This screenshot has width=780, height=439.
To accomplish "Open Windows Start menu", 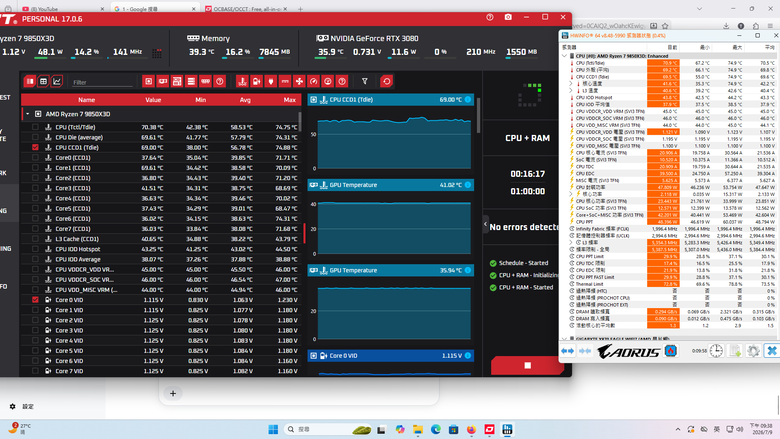I will (273, 429).
